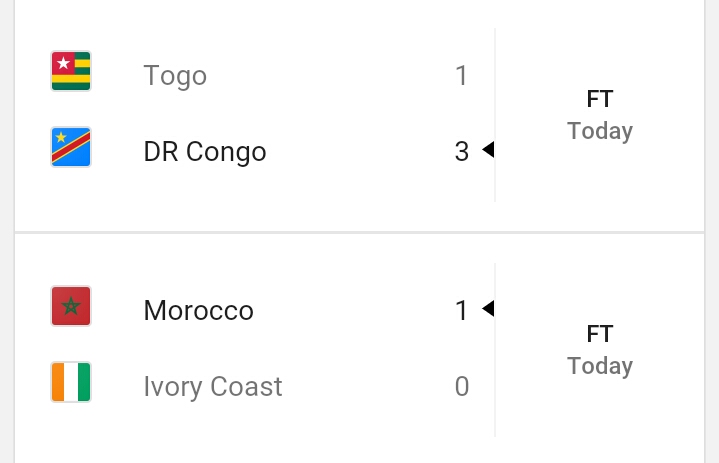Screen dimensions: 719x463
Task: Click the Ivory Coast flag icon
Action: [71, 382]
